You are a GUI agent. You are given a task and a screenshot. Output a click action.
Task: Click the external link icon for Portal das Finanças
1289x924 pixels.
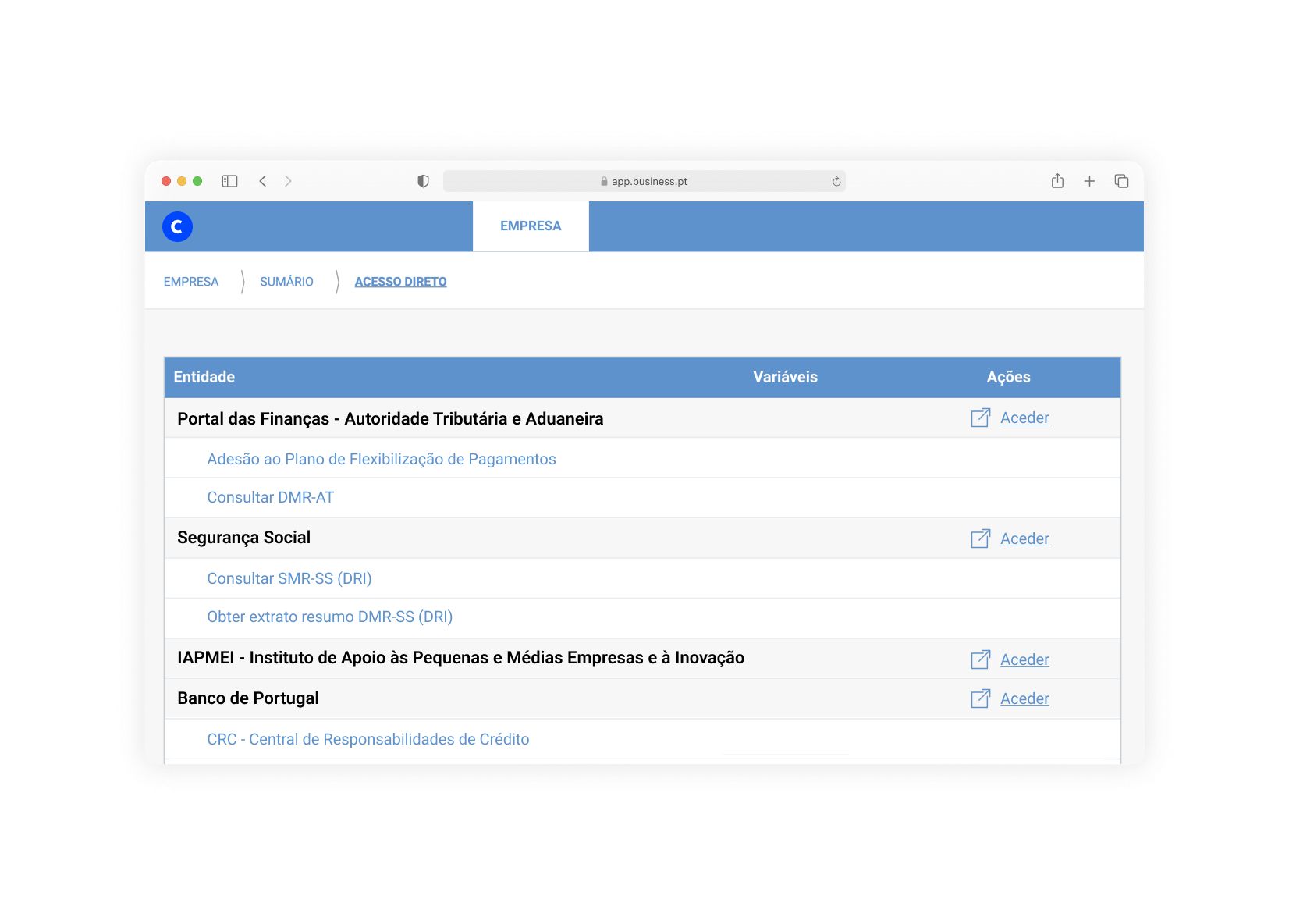tap(981, 418)
